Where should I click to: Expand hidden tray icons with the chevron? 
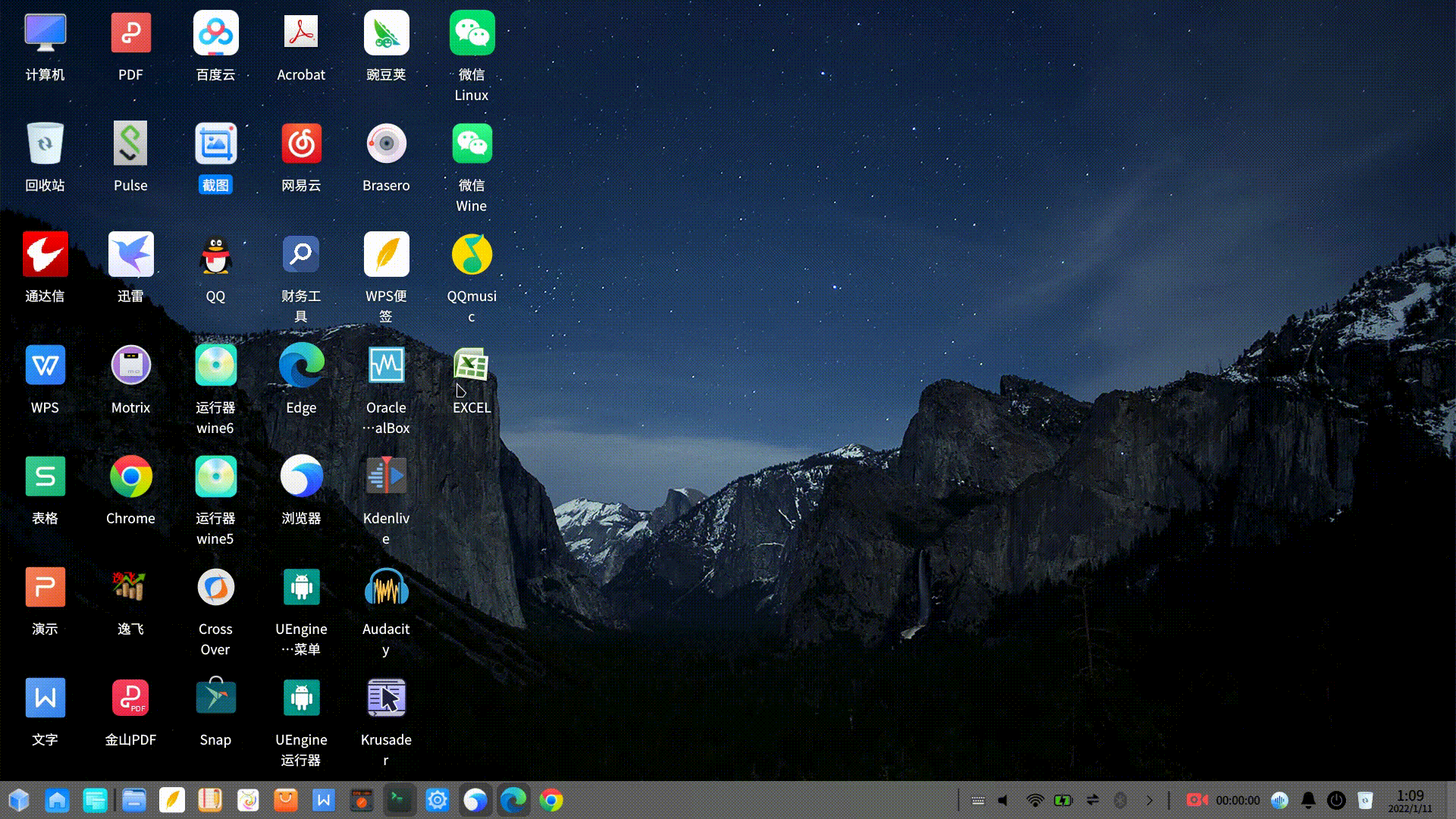click(1150, 800)
